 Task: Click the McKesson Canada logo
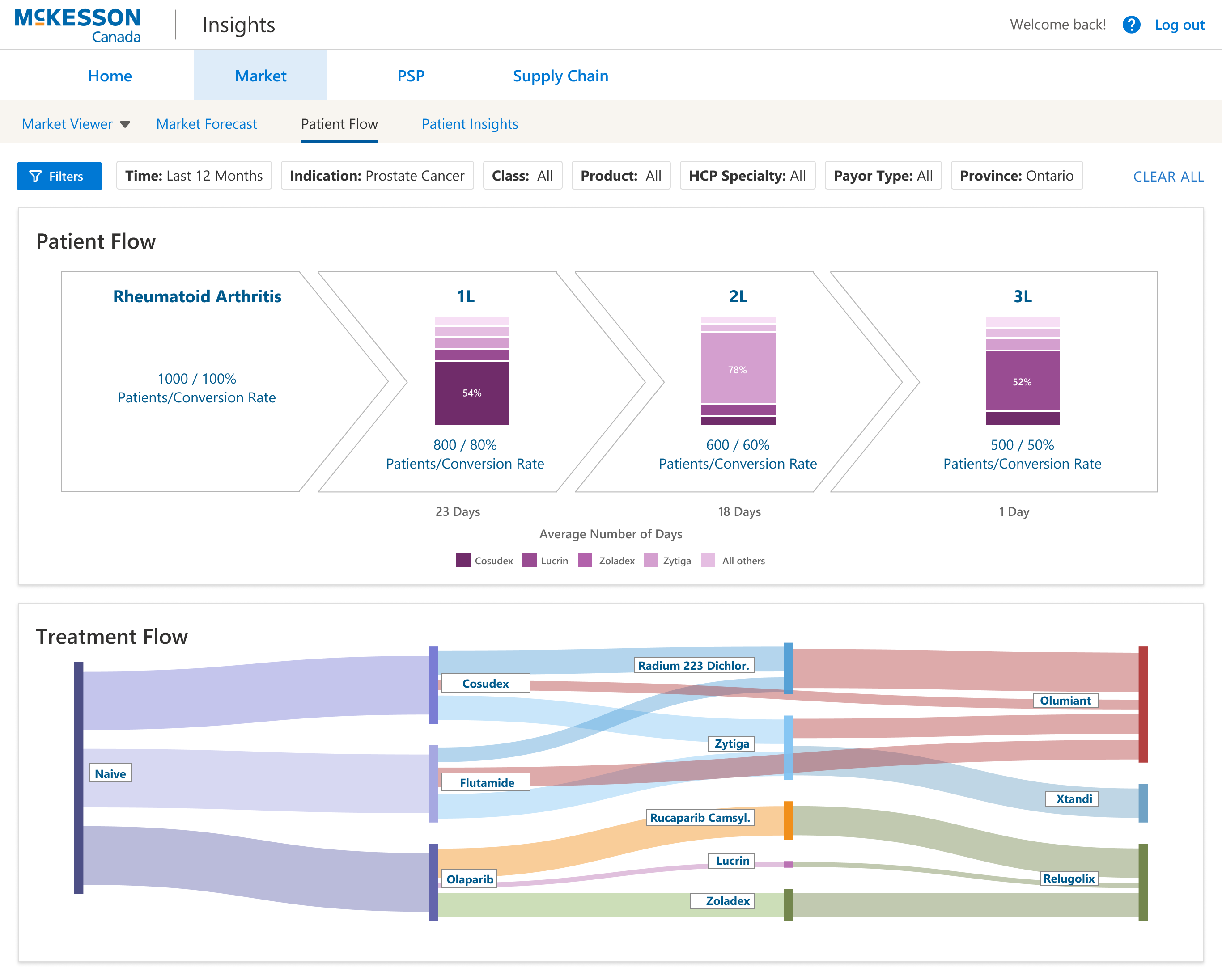click(x=78, y=25)
